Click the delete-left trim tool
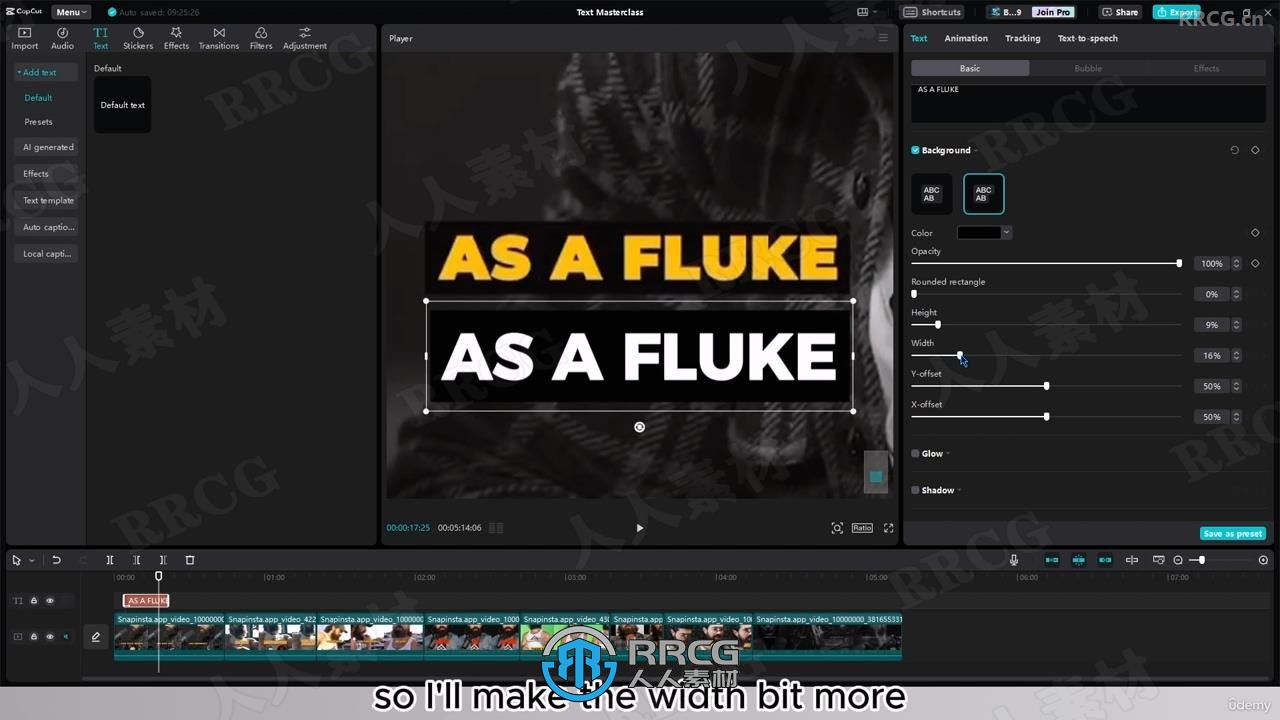The image size is (1280, 720). pos(137,560)
